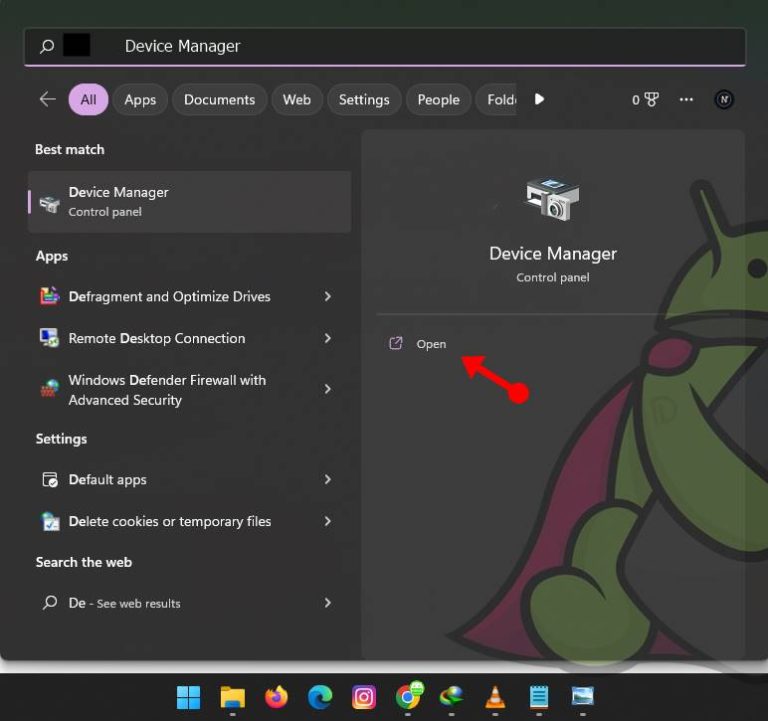This screenshot has height=721, width=768.
Task: Click the Device Manager title in preview pane
Action: (552, 254)
